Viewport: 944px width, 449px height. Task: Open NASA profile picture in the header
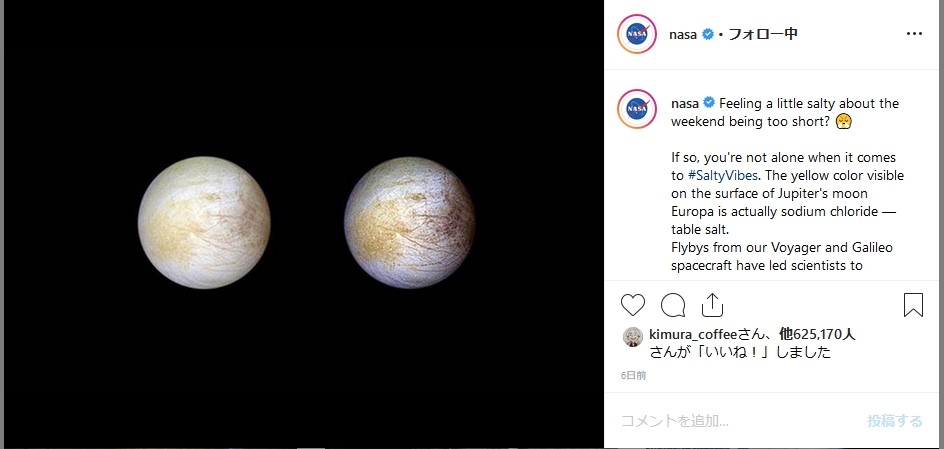click(x=637, y=34)
